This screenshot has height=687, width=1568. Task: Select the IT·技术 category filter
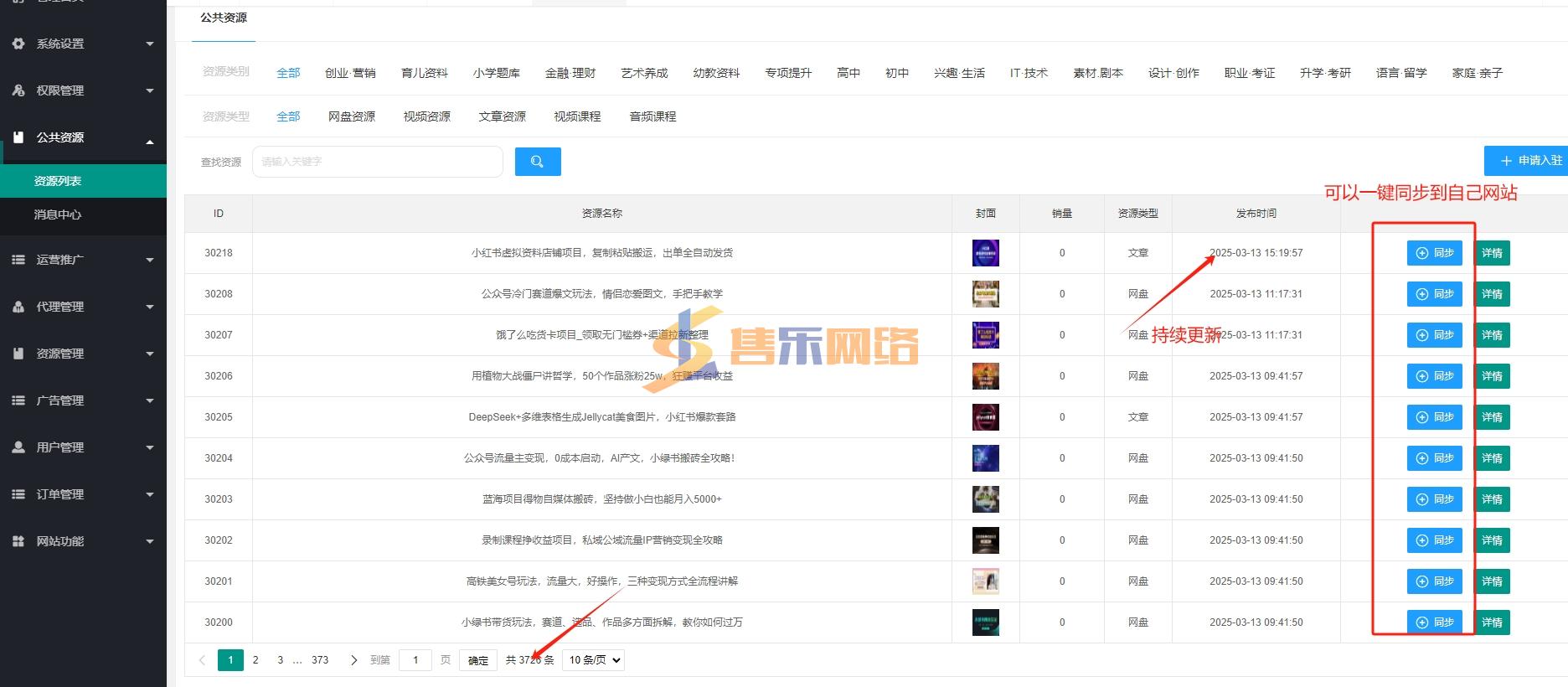1029,73
